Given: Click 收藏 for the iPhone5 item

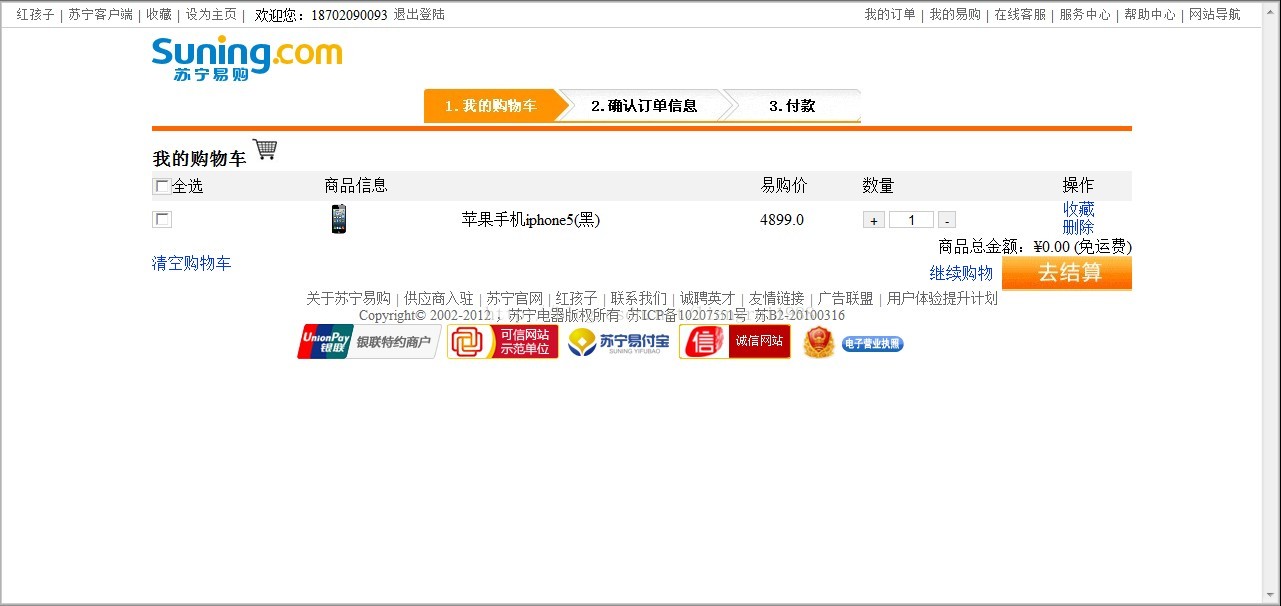Looking at the screenshot, I should tap(1078, 209).
